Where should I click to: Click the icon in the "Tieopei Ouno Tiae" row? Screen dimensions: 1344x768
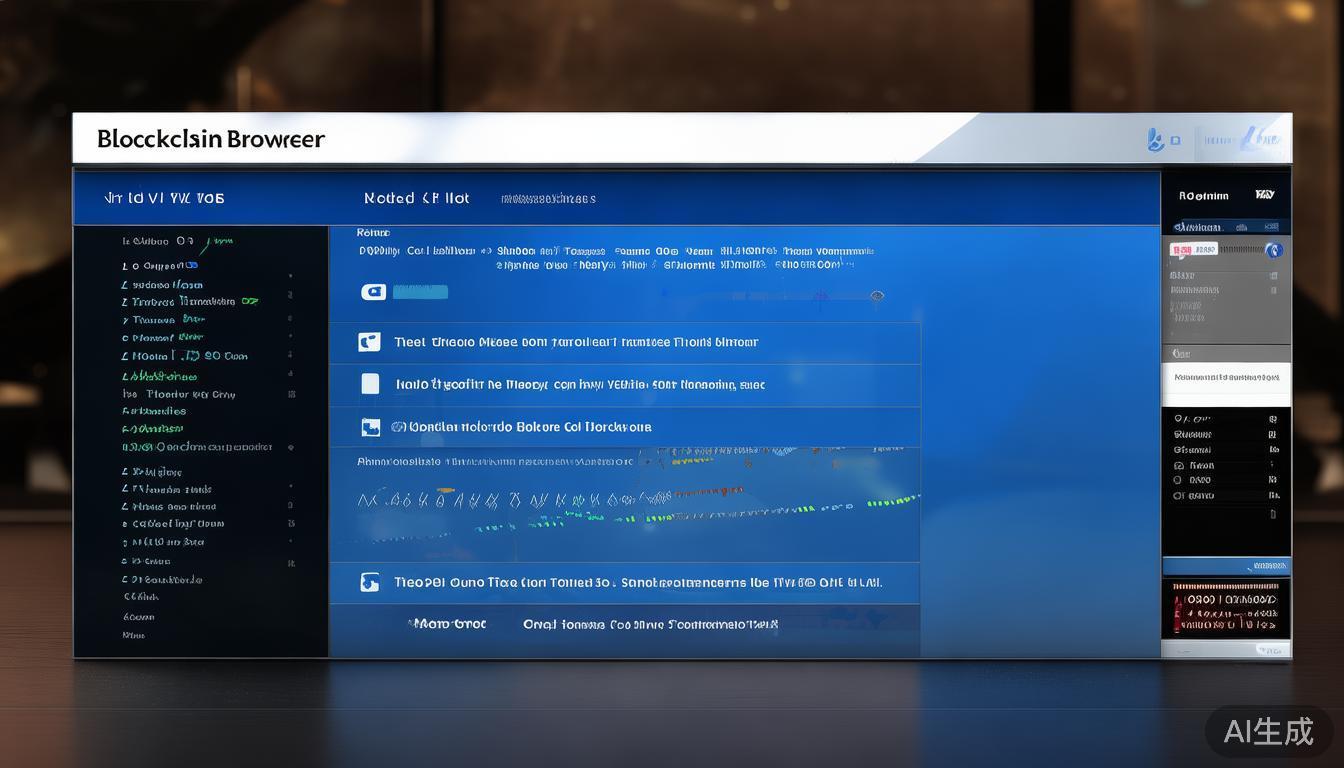tap(369, 582)
